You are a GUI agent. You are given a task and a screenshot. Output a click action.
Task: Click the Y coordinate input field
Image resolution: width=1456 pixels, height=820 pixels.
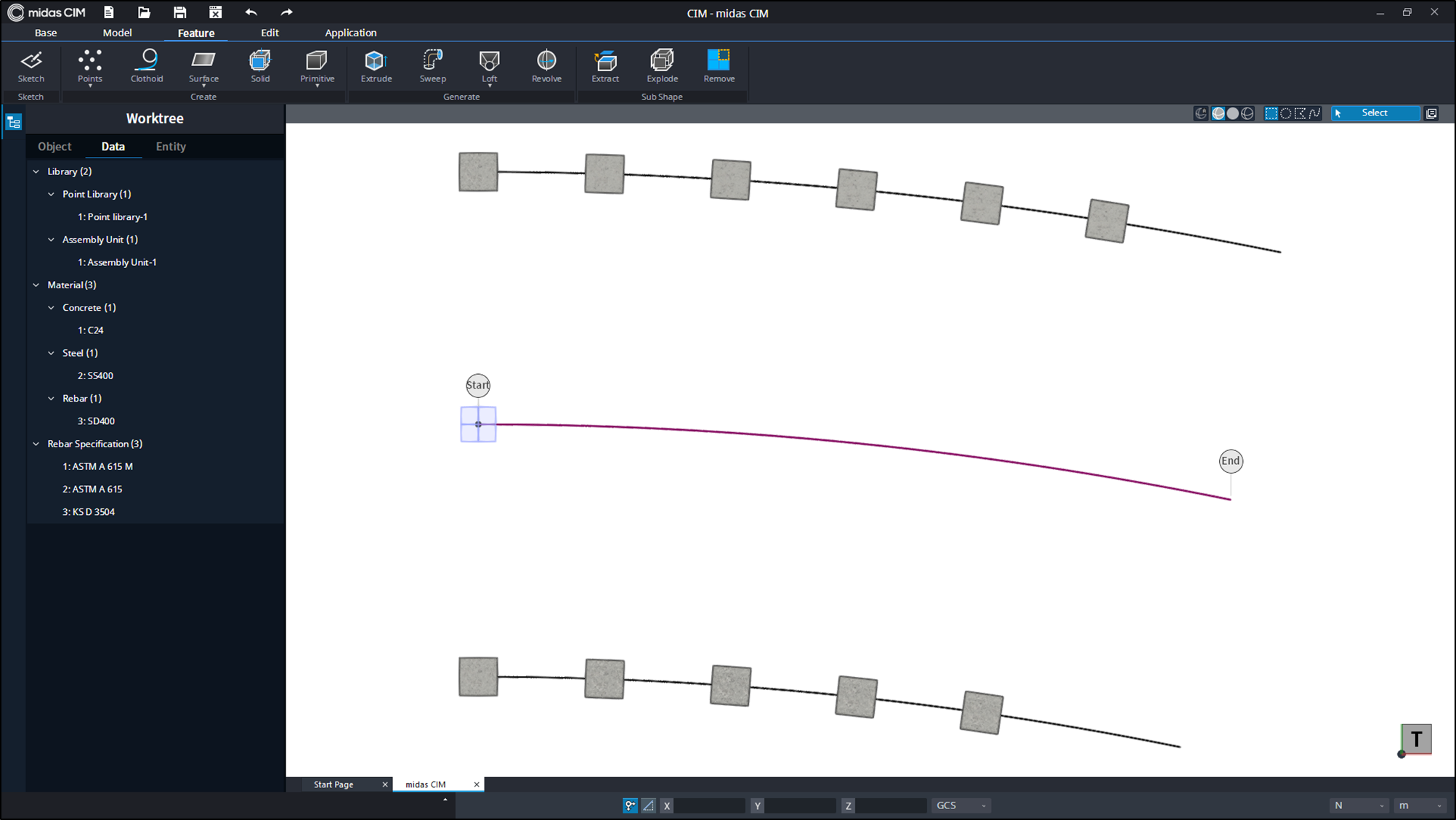(x=801, y=805)
